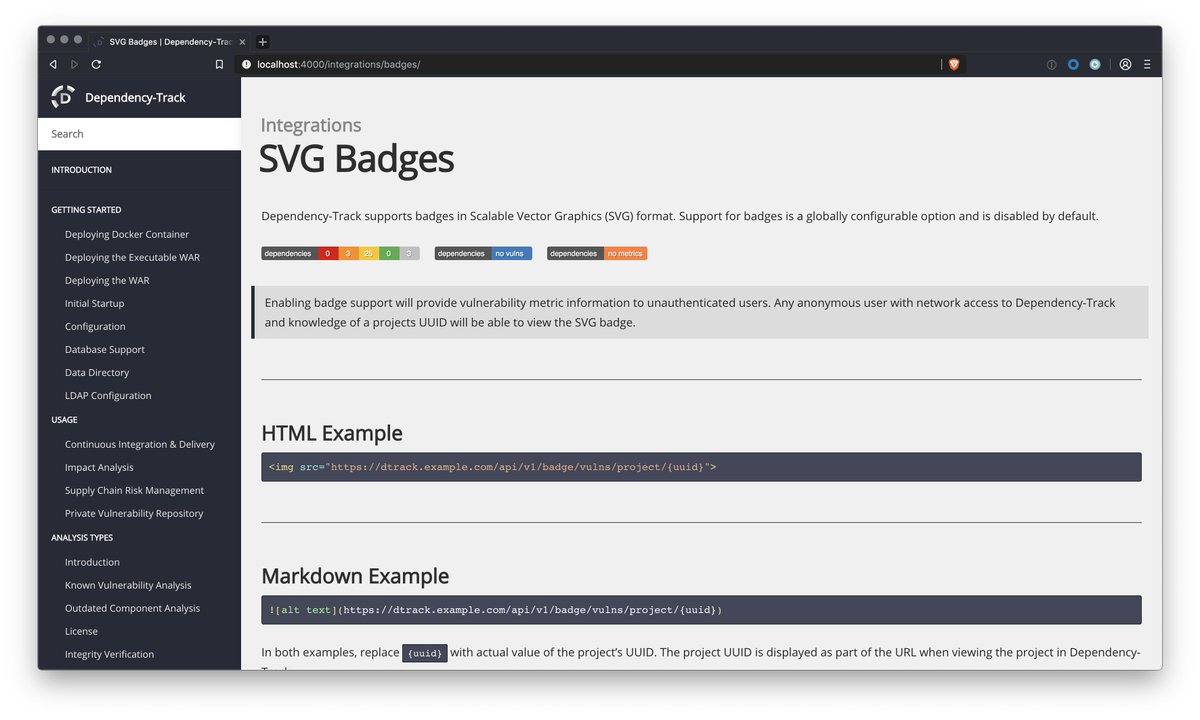Click the bookmark icon beside the address bar
Viewport: 1200px width, 720px height.
[219, 64]
